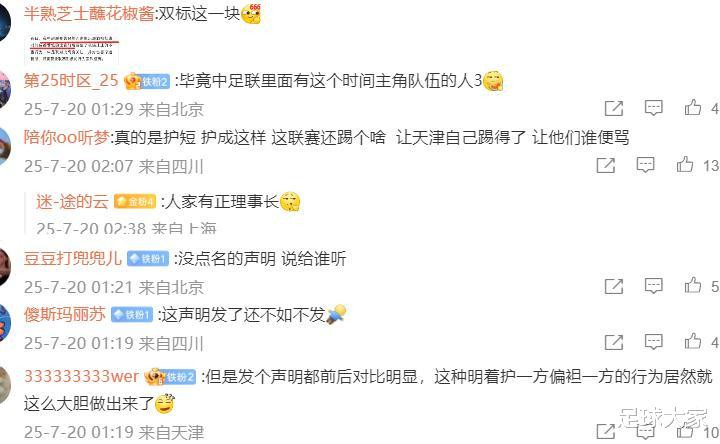The image size is (720, 444).
Task: Open username link 豆豆打兜兜儿
Action: (73, 259)
